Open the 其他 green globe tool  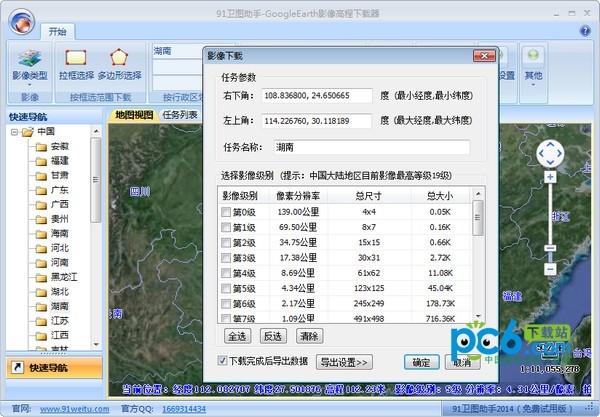[x=533, y=66]
